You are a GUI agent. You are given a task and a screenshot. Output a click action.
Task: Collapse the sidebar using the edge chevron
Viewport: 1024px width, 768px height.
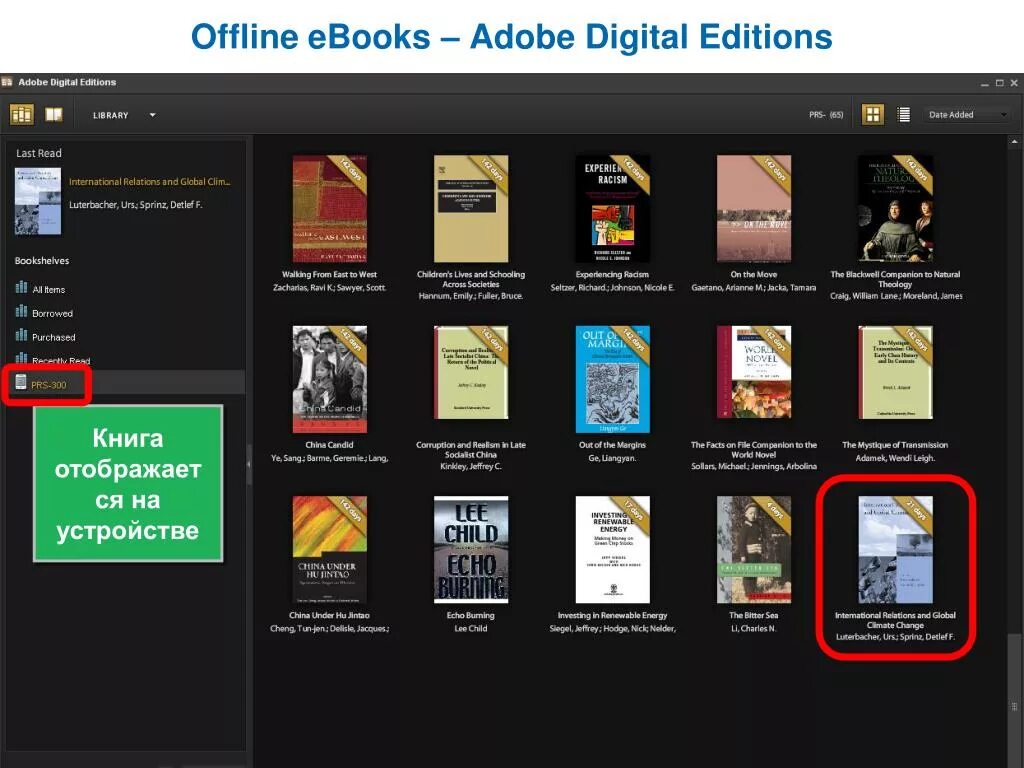coord(249,463)
